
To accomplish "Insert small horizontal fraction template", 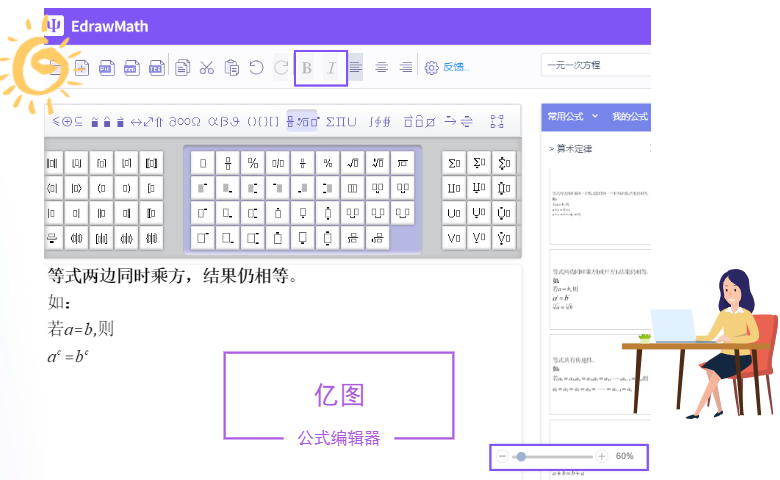I will coord(302,163).
